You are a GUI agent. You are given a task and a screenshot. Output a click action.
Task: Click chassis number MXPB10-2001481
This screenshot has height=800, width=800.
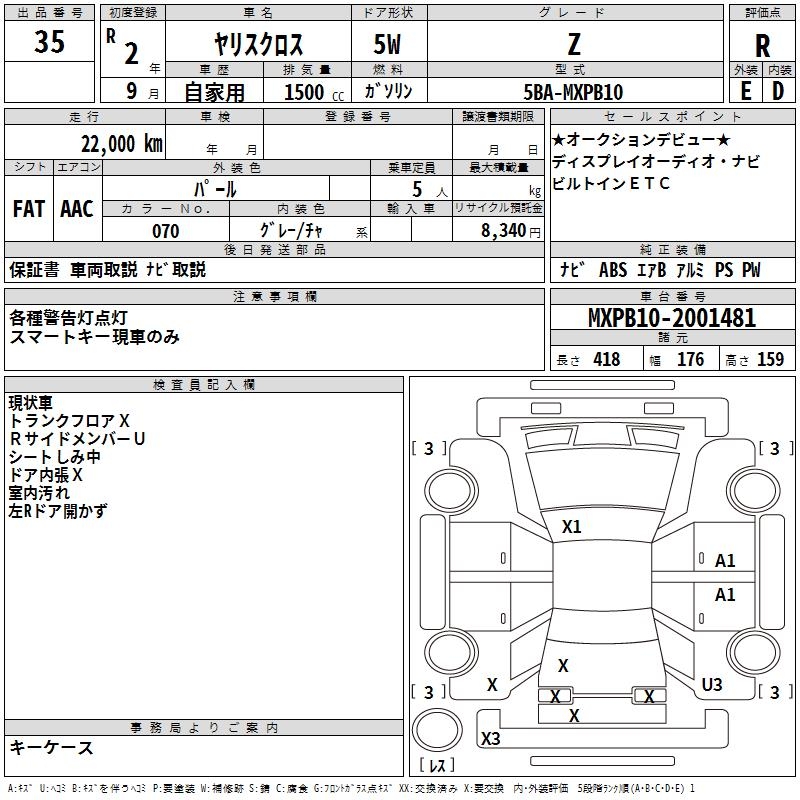672,318
